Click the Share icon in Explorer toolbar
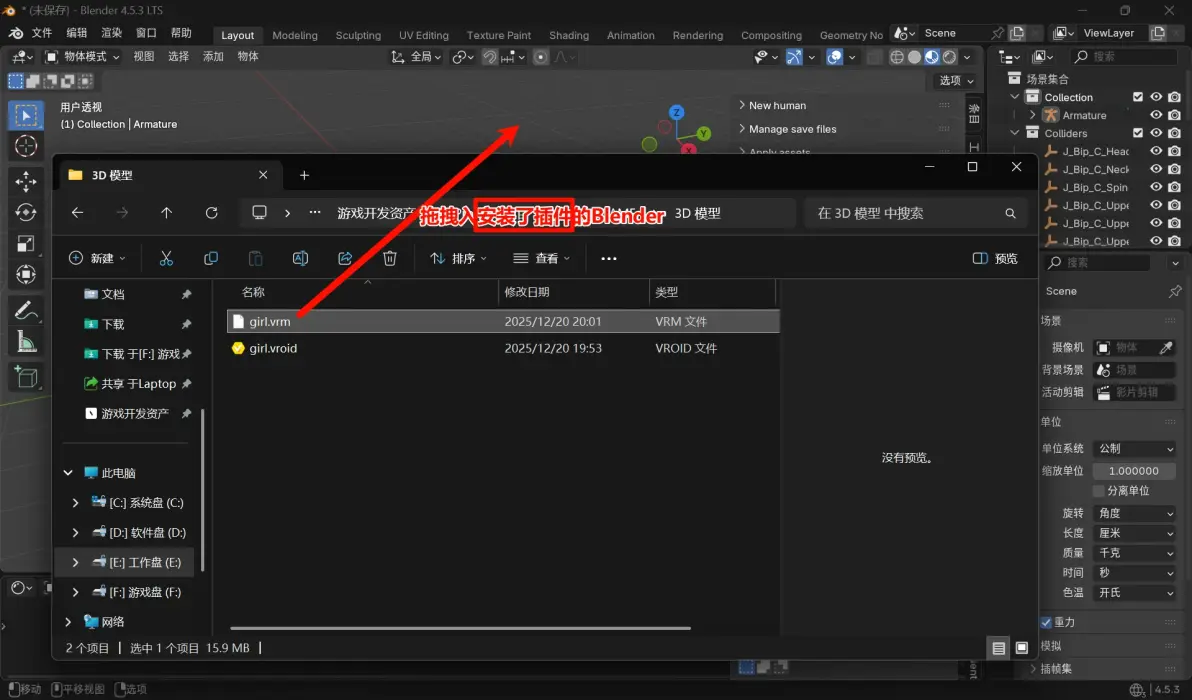 345,258
